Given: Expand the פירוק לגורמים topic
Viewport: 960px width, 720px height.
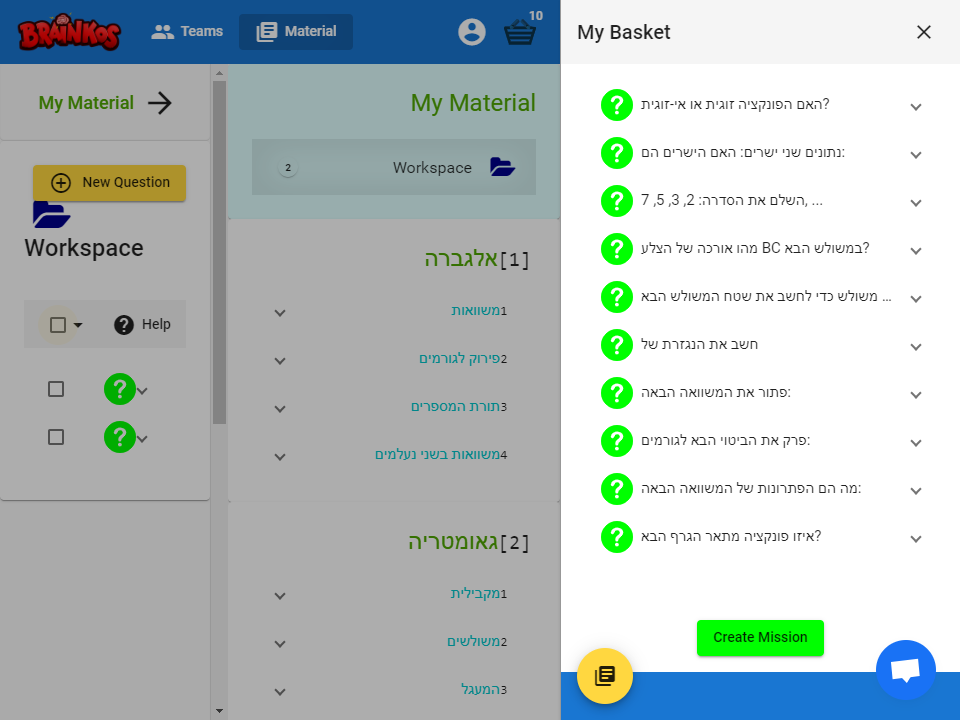Looking at the screenshot, I should [x=280, y=361].
